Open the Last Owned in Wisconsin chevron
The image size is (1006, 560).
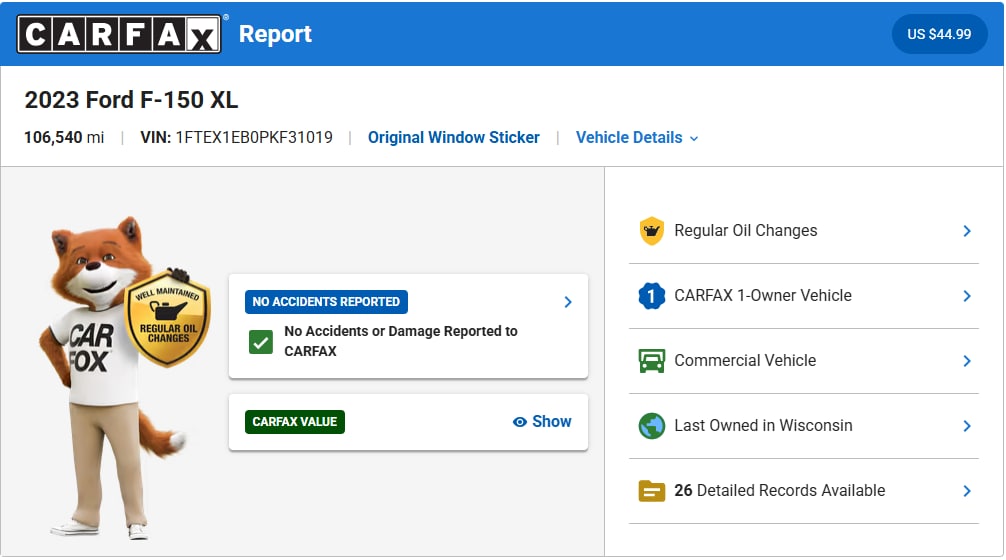(967, 426)
